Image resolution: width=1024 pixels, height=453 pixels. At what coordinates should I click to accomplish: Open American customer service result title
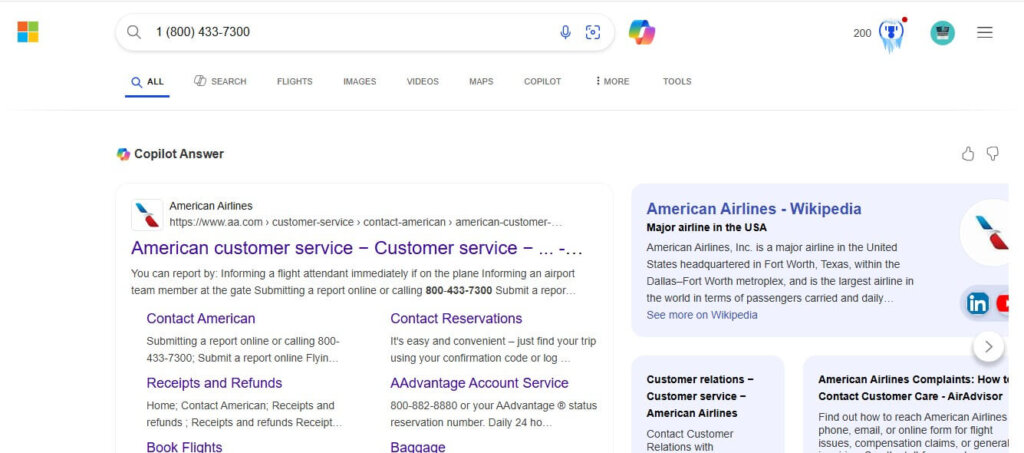tap(357, 248)
